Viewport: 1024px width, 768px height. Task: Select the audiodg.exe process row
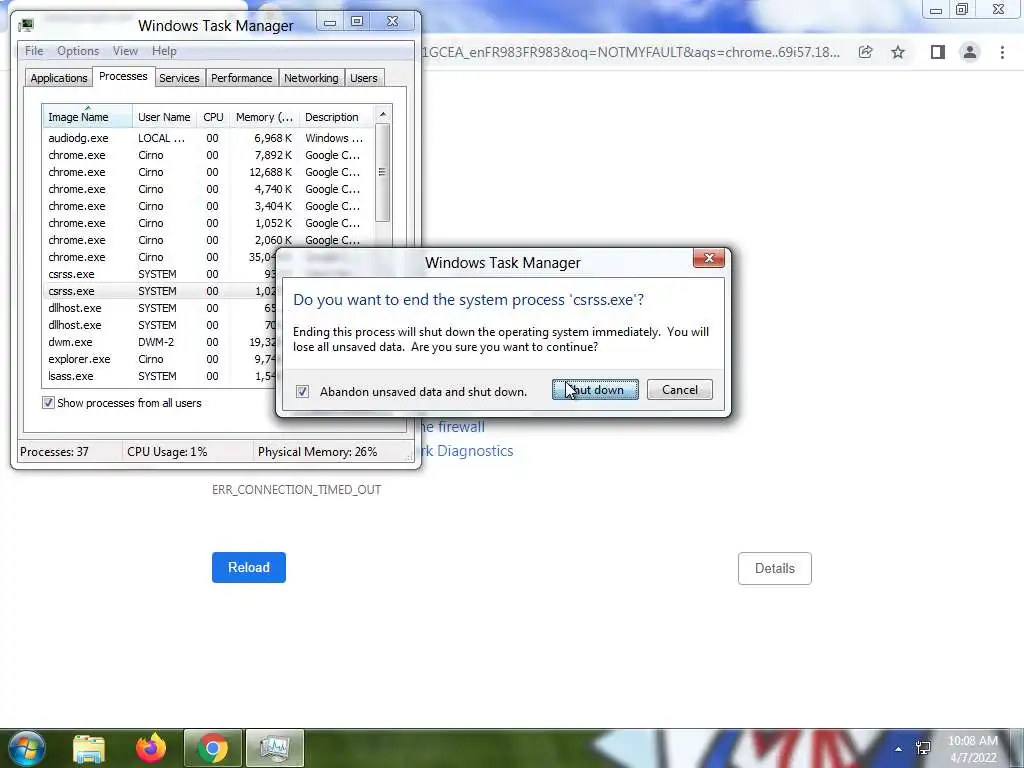coord(208,138)
